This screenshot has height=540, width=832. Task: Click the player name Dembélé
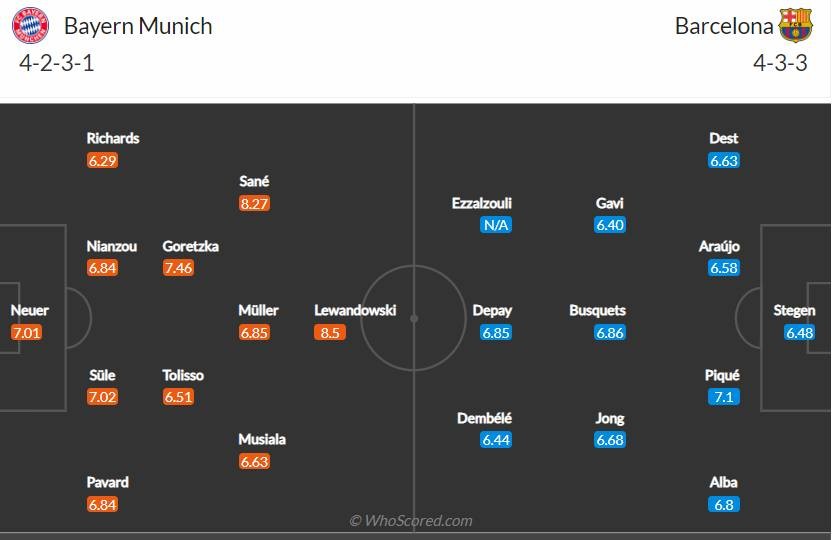coord(484,418)
